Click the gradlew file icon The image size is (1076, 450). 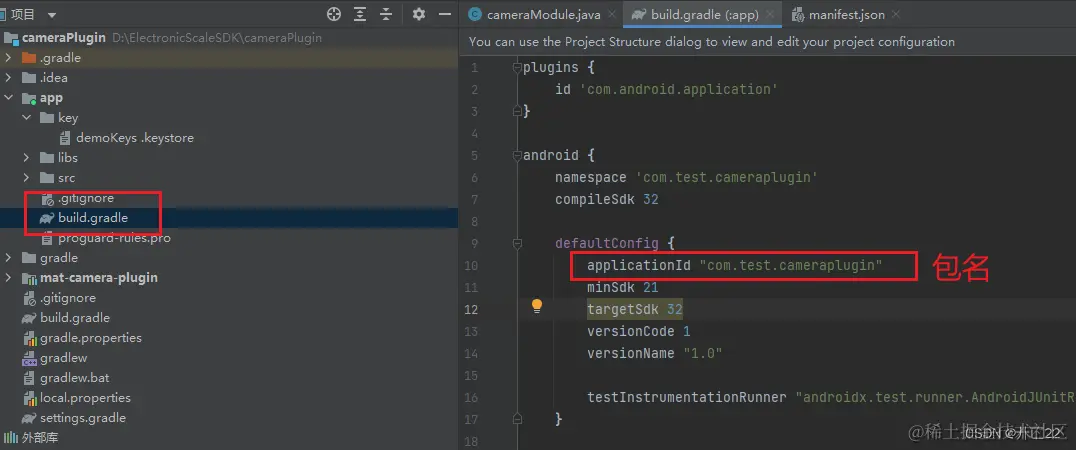click(x=29, y=357)
